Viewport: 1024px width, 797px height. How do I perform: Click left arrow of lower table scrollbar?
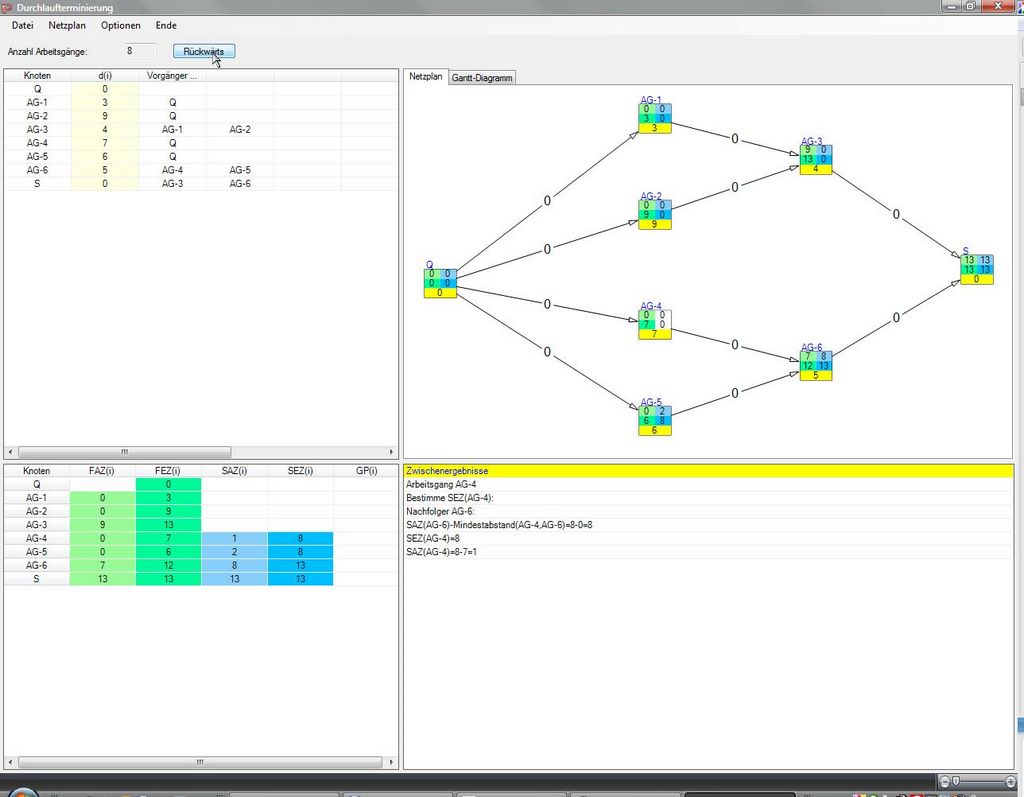click(x=10, y=762)
